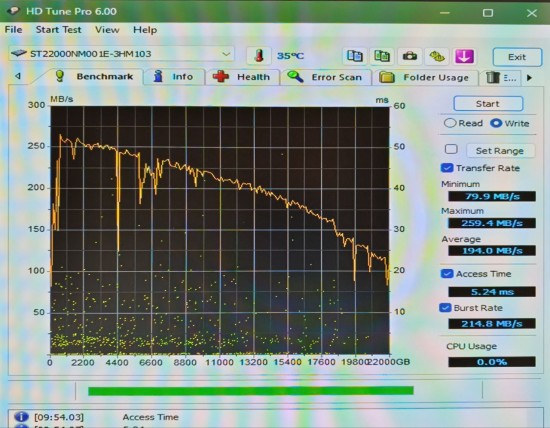This screenshot has height=428, width=550.
Task: Uncheck the Transfer Rate checkbox
Action: point(447,168)
